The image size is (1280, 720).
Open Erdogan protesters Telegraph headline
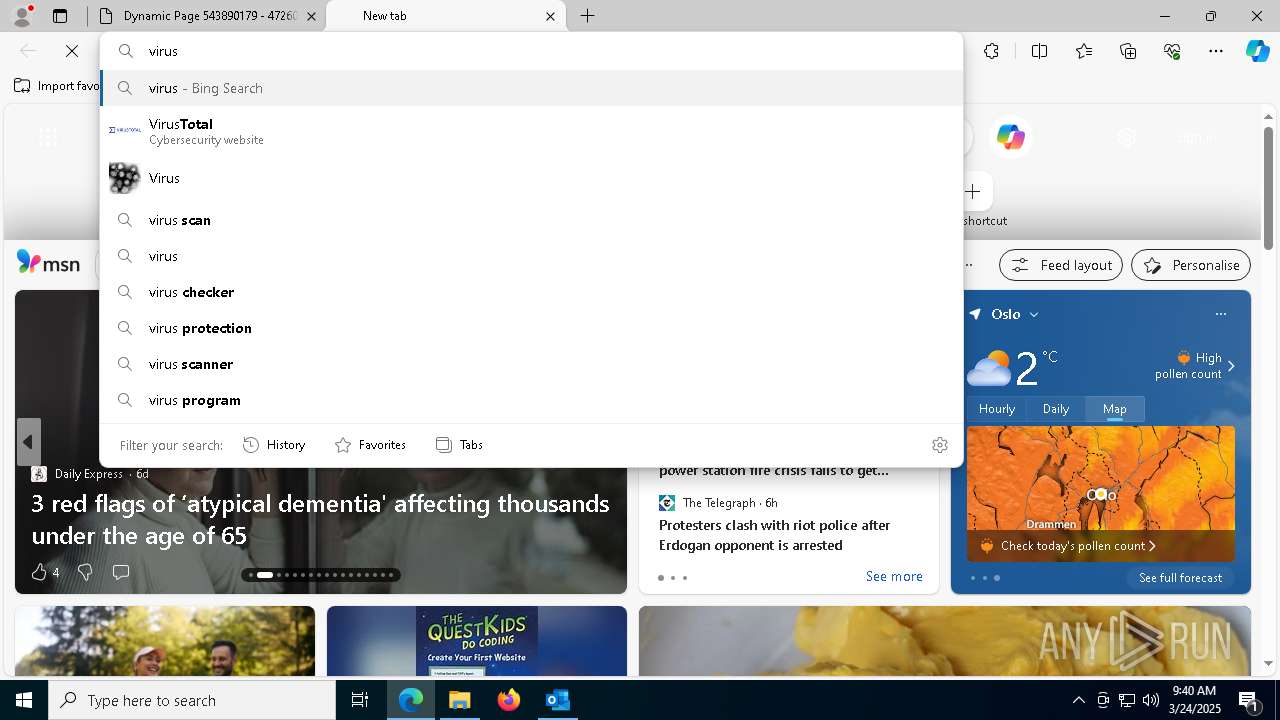click(x=774, y=535)
